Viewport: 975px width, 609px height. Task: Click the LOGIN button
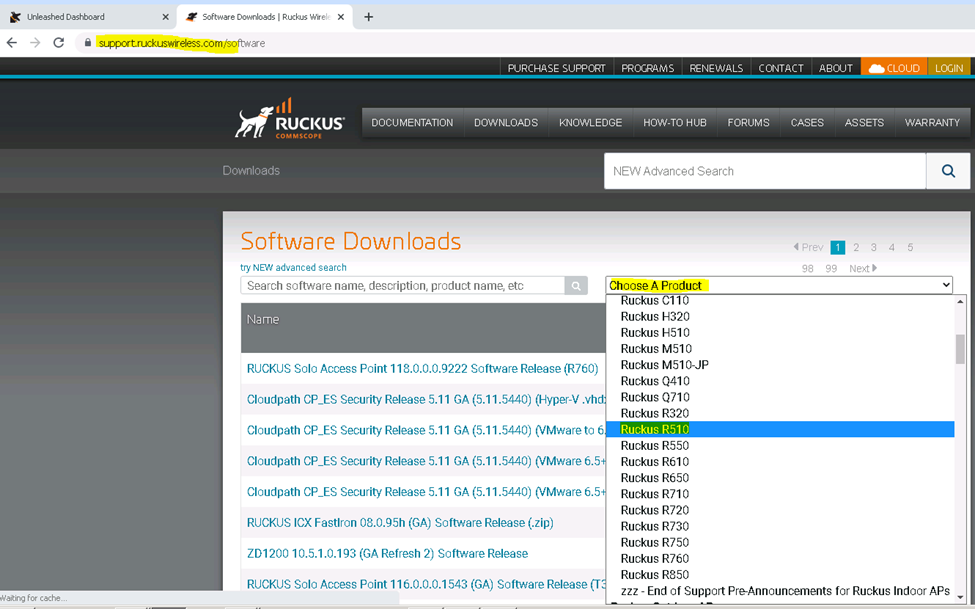[949, 68]
